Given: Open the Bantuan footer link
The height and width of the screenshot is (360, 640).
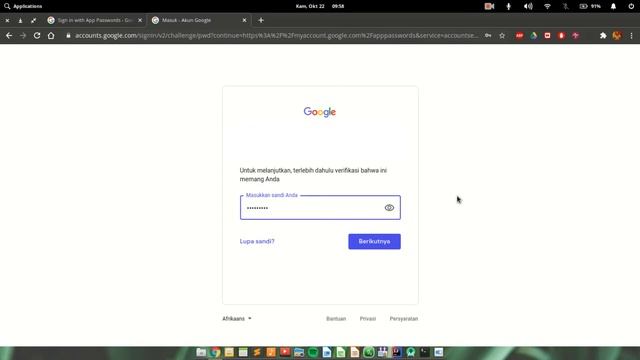Looking at the screenshot, I should pyautogui.click(x=336, y=318).
